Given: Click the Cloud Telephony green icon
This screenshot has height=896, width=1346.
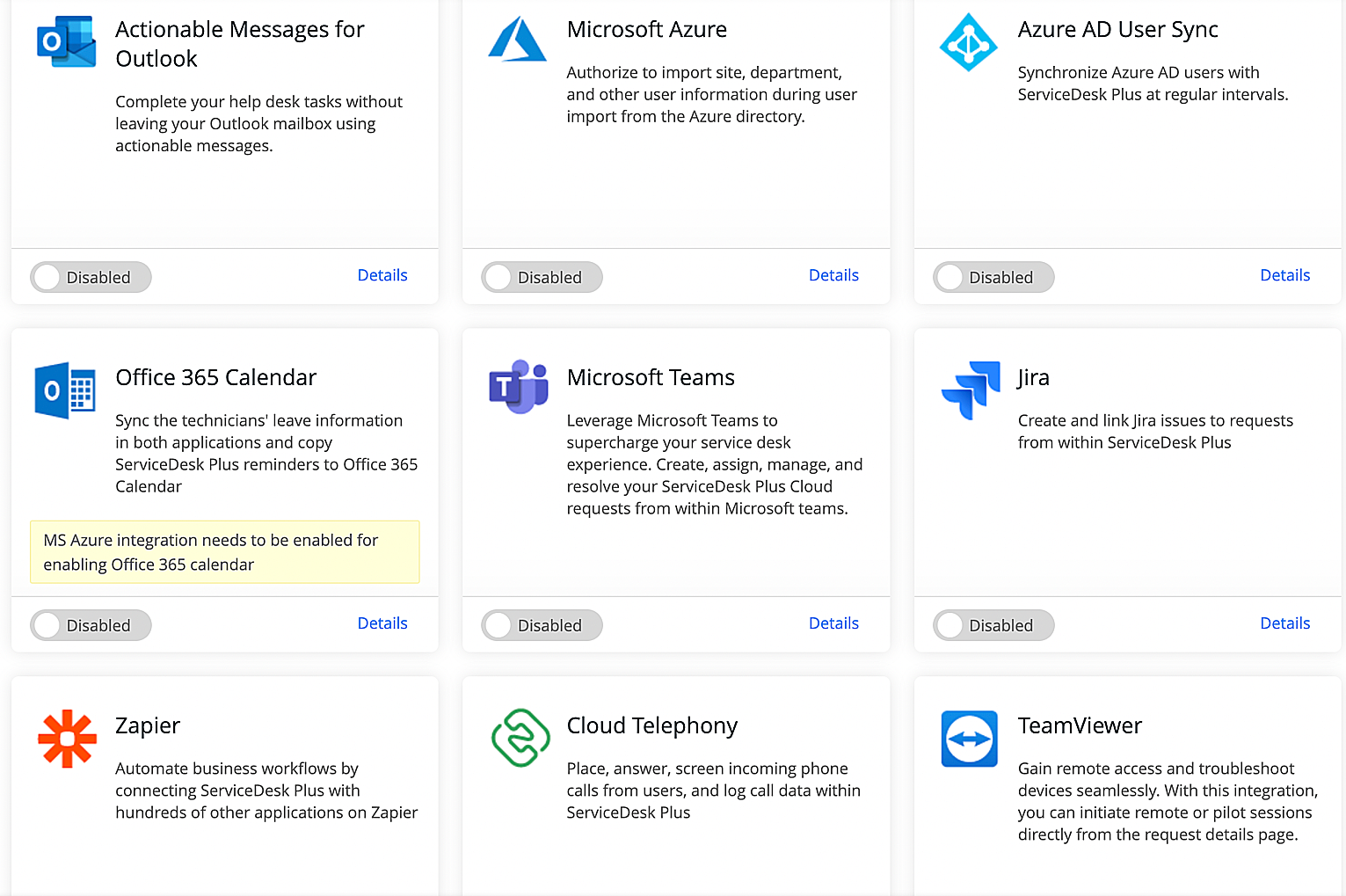Looking at the screenshot, I should pyautogui.click(x=520, y=738).
